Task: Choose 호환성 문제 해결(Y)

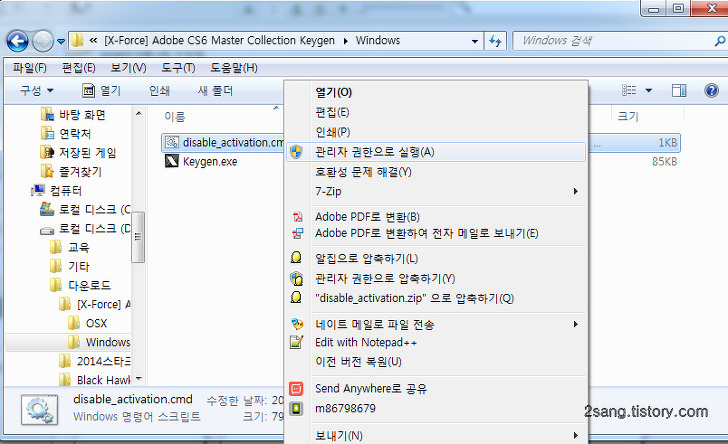Action: pos(436,172)
